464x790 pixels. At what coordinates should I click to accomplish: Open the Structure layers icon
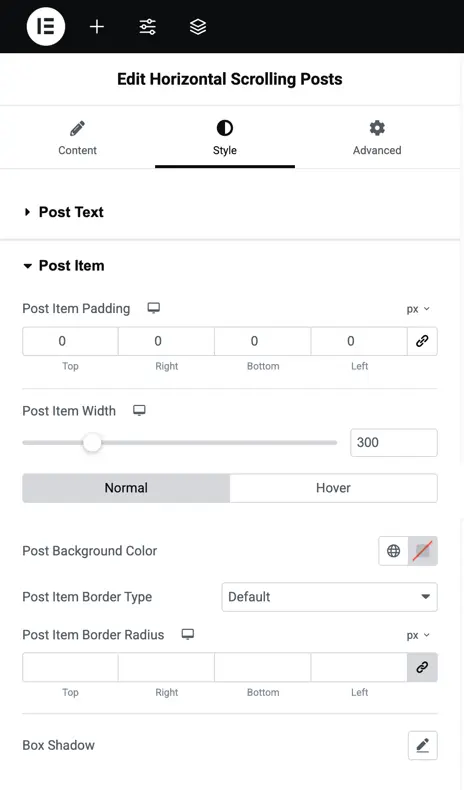tap(198, 27)
